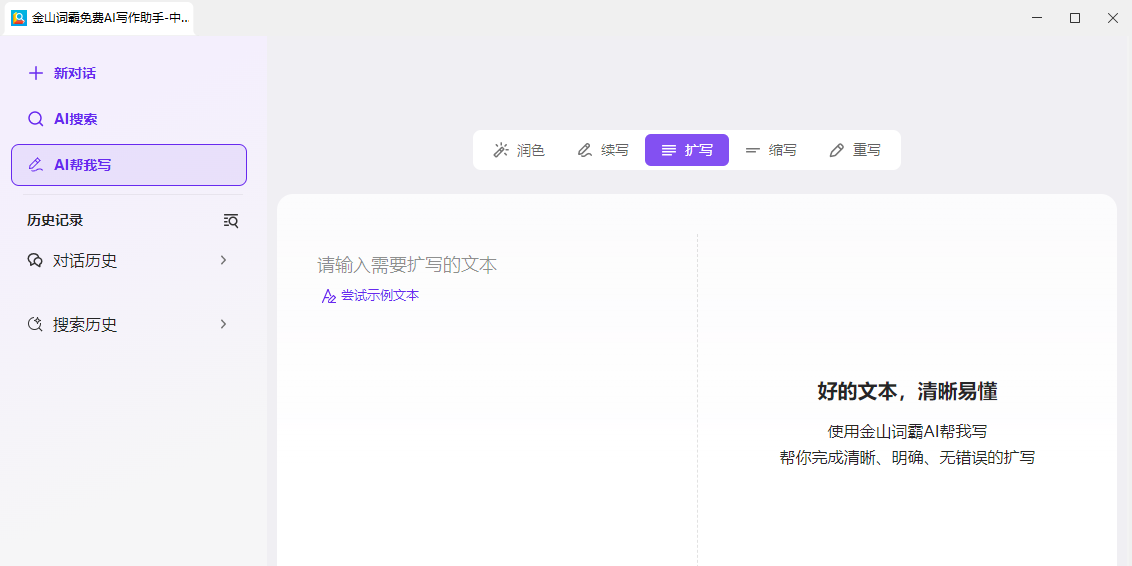The width and height of the screenshot is (1132, 566).
Task: Select the 扩写 tab
Action: pyautogui.click(x=687, y=150)
